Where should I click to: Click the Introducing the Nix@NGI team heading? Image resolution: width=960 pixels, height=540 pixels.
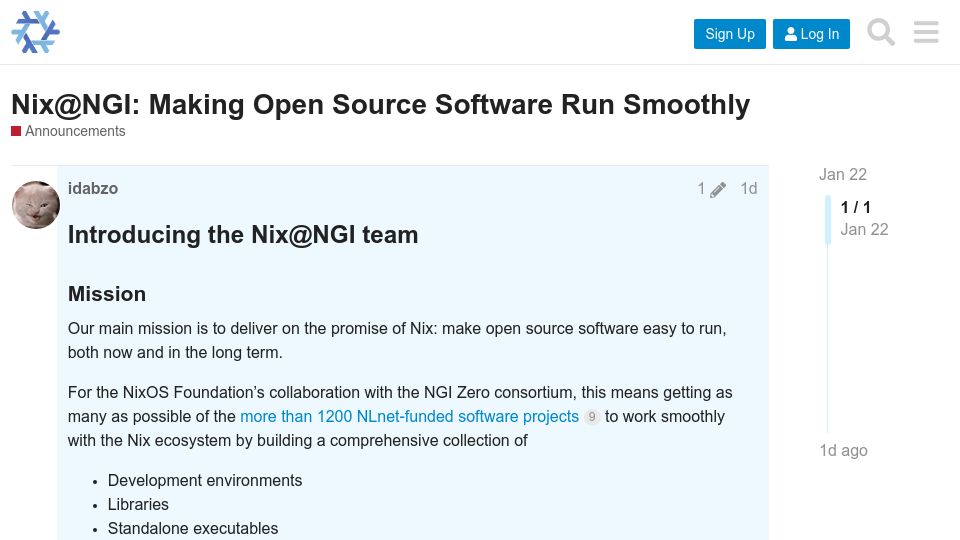coord(243,235)
